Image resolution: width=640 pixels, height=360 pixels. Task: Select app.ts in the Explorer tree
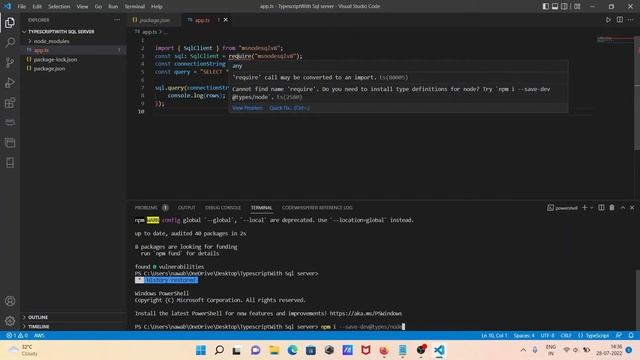click(73, 50)
